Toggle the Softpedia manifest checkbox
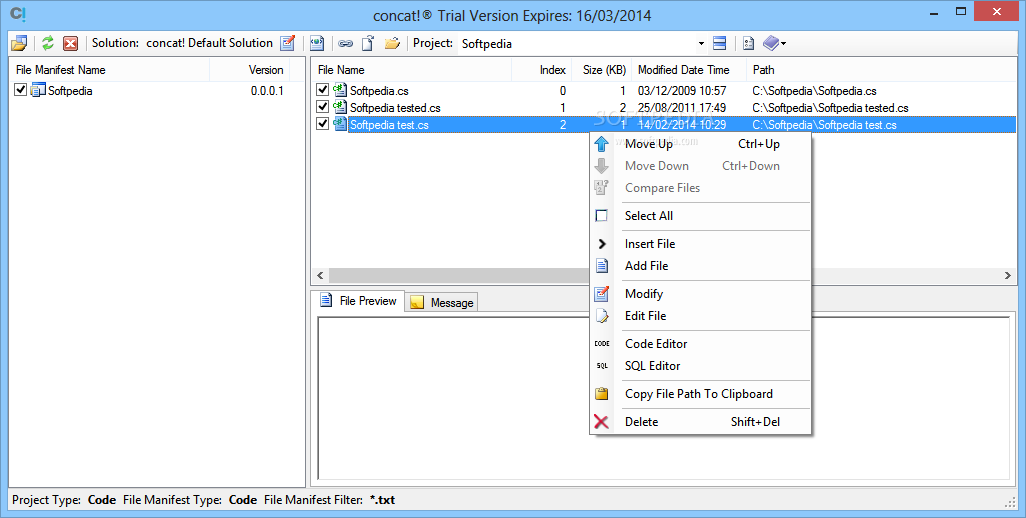1026x518 pixels. coord(20,90)
